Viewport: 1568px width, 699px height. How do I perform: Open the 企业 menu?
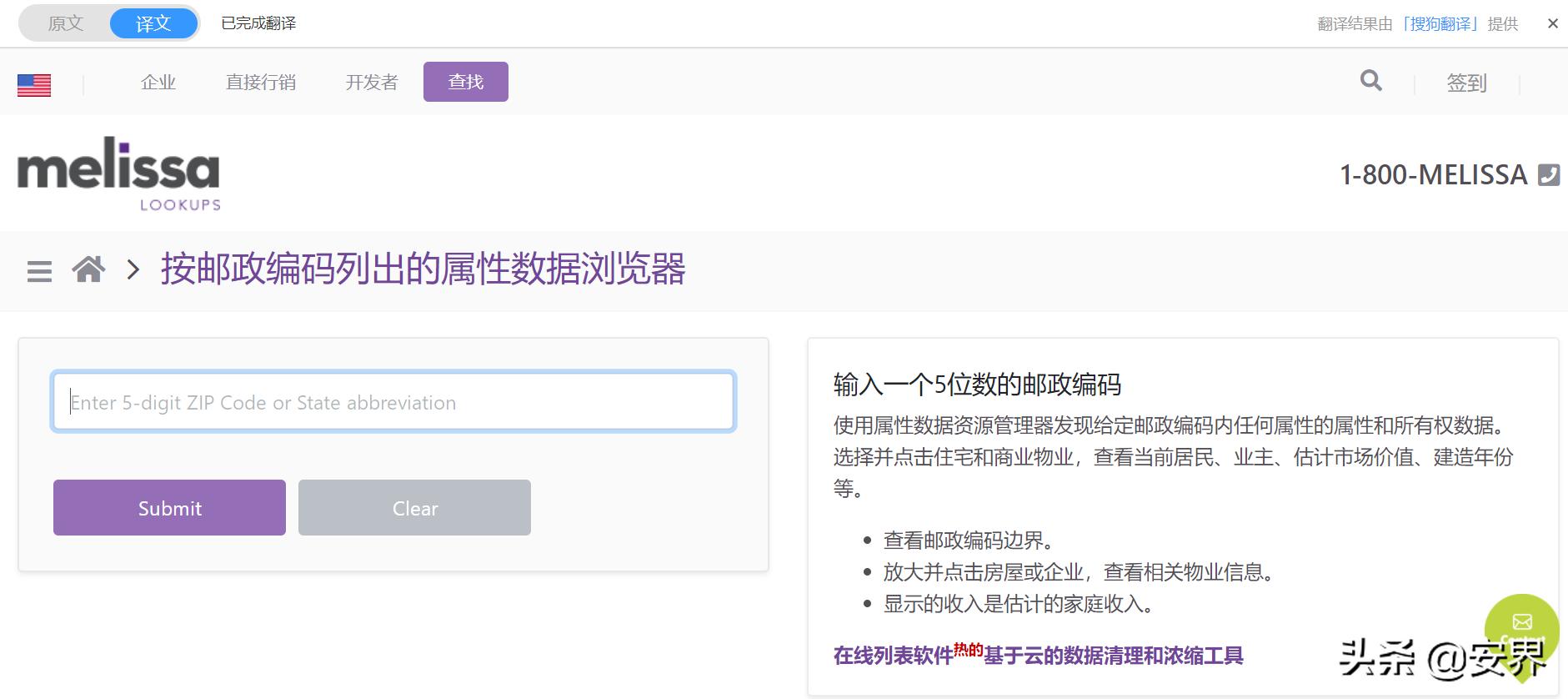158,82
